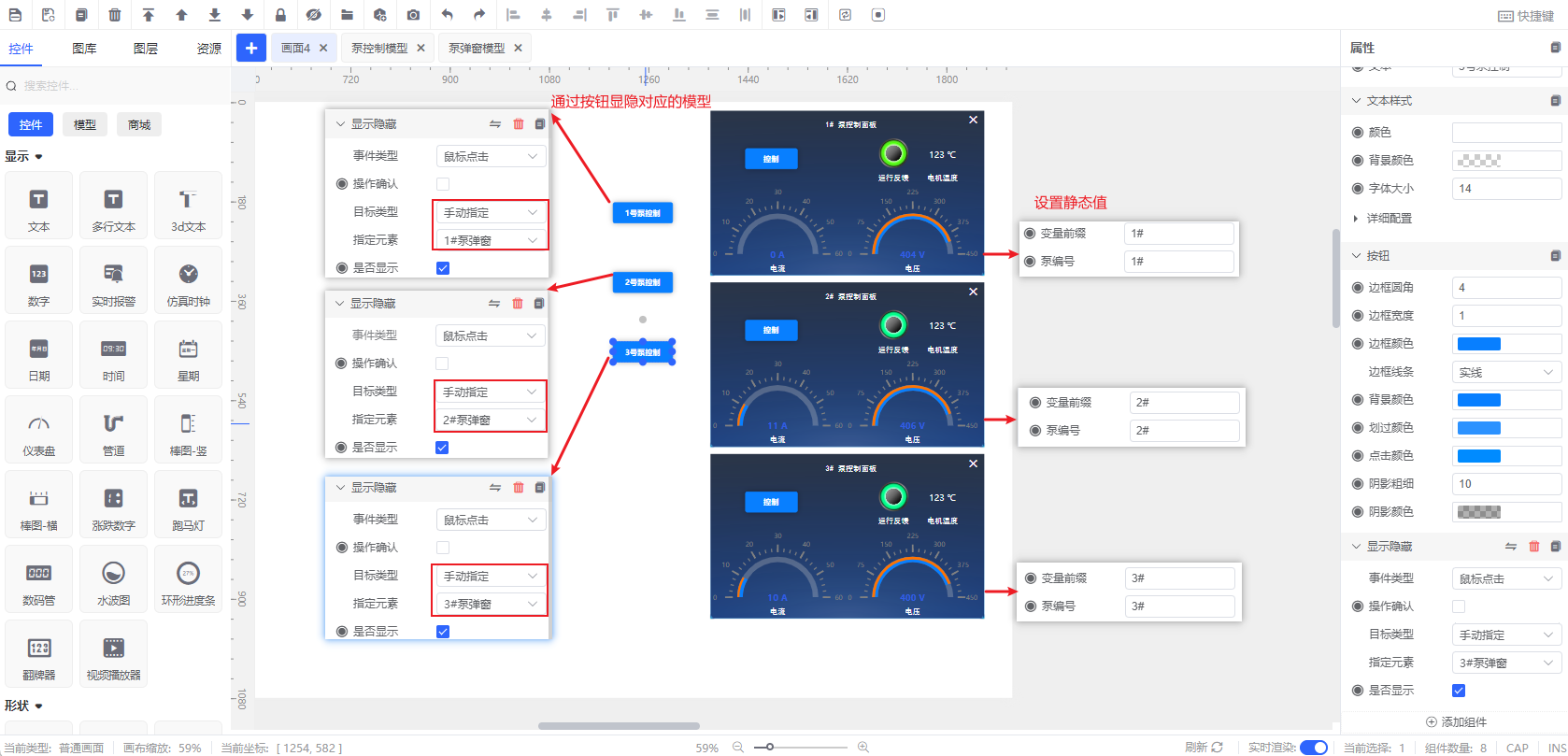Open the 边框颜色 blue color swatch
Viewport: 1568px width, 756px height.
(x=1479, y=344)
